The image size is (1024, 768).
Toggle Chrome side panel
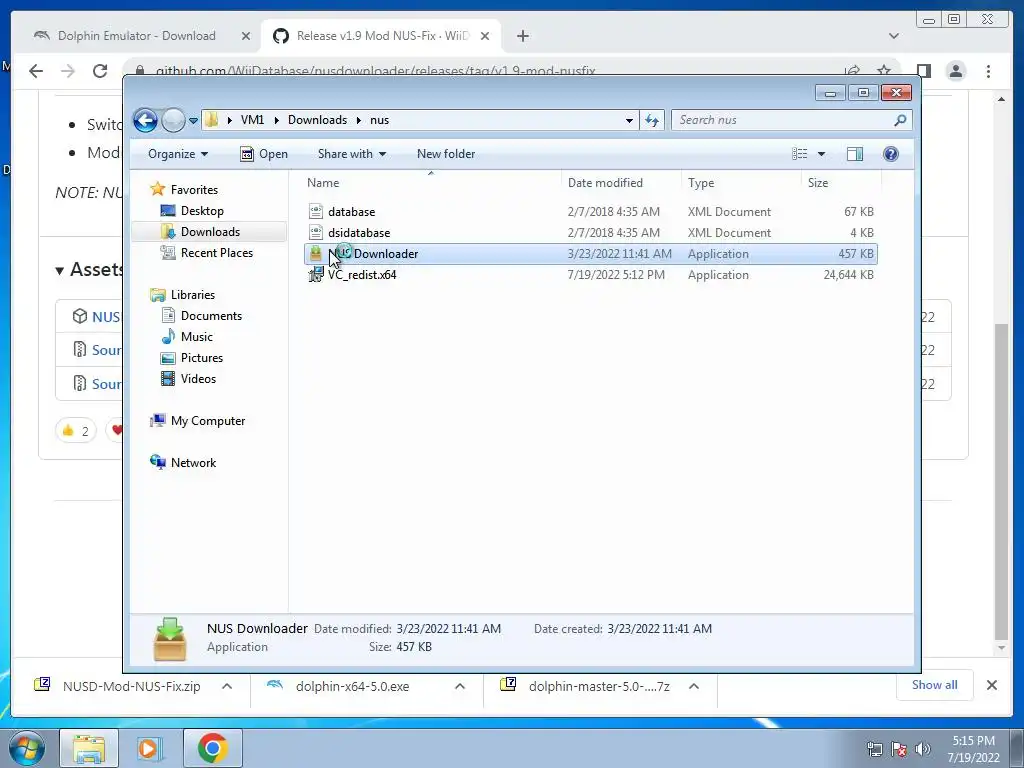click(x=923, y=71)
